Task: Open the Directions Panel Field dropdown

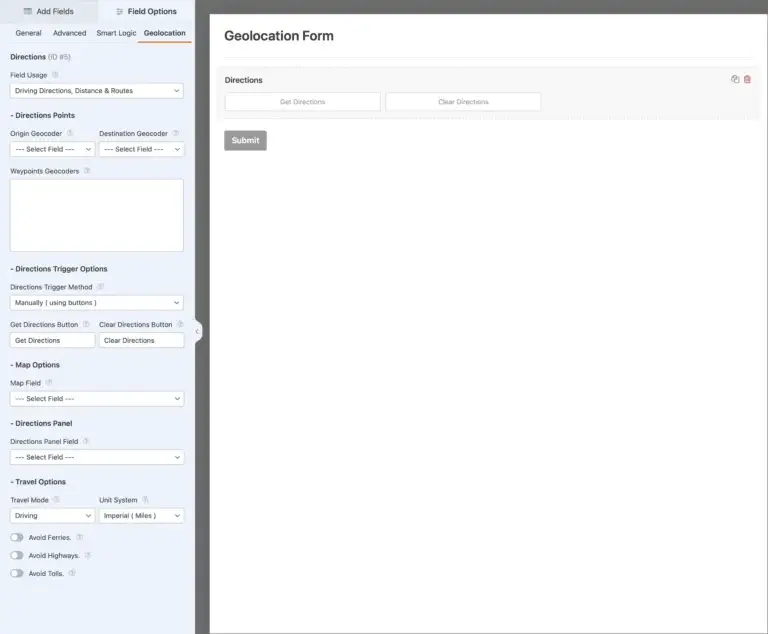Action: point(96,457)
